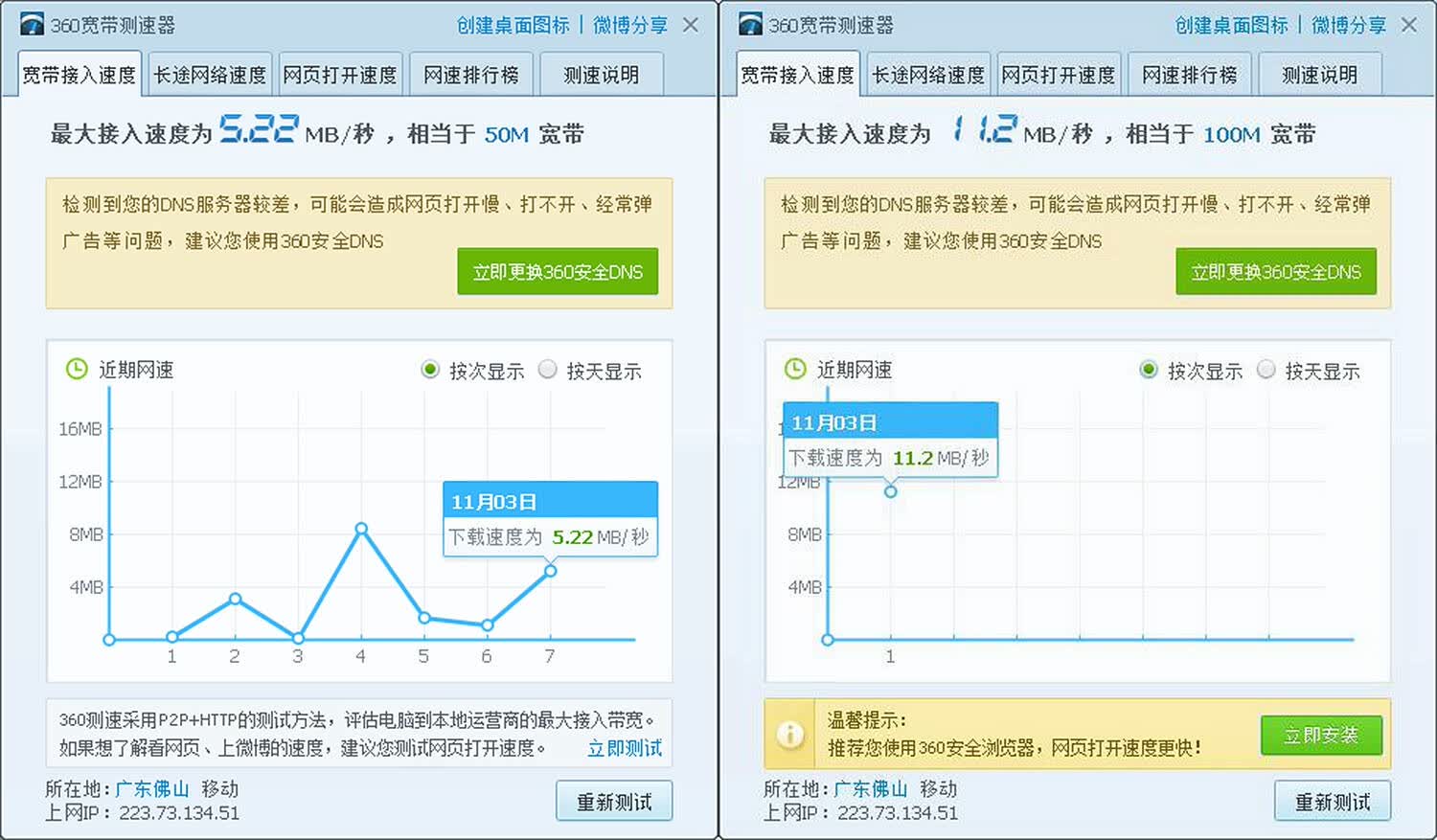Open 网页打开速度 tab in right window
Viewport: 1437px width, 840px height.
[1059, 74]
